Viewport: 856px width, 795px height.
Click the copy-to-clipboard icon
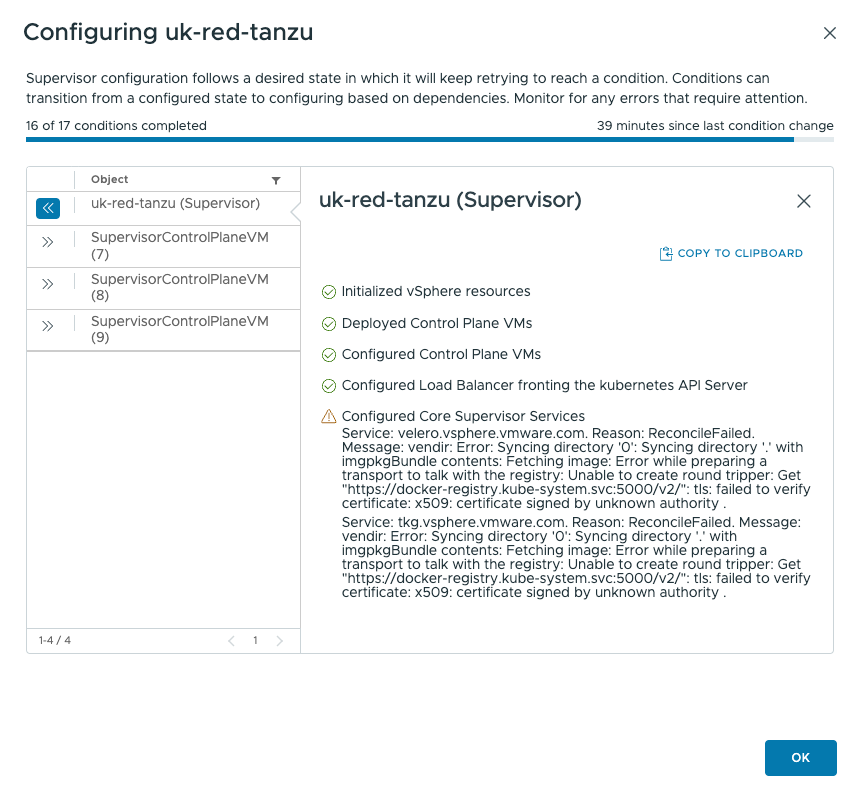click(x=665, y=253)
